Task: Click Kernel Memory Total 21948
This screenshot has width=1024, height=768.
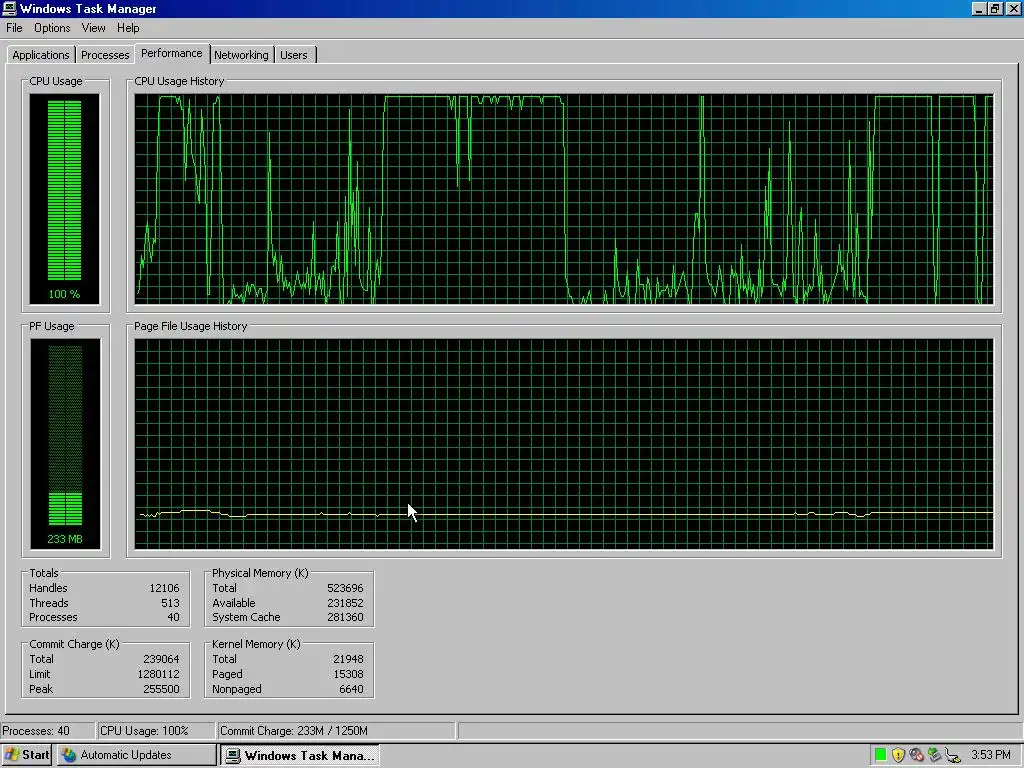Action: [x=348, y=659]
